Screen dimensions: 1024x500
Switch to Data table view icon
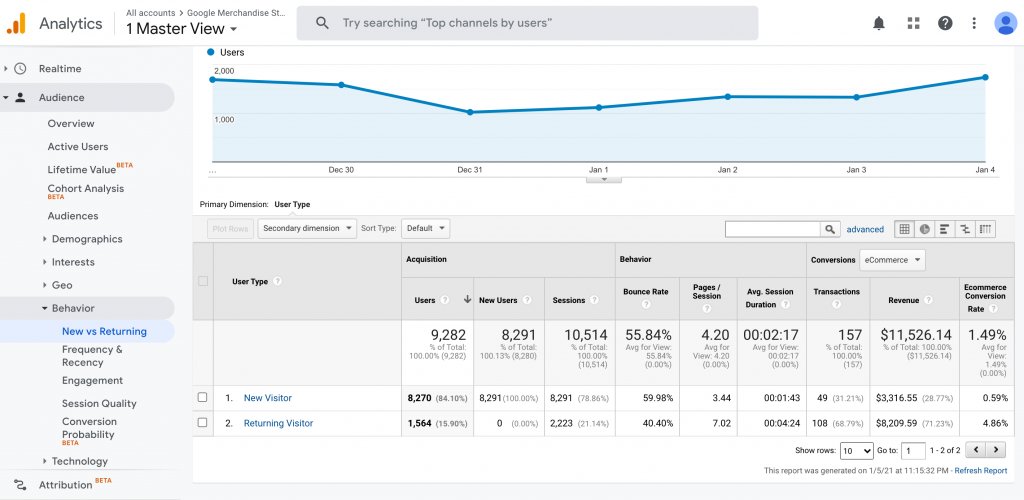pyautogui.click(x=904, y=229)
